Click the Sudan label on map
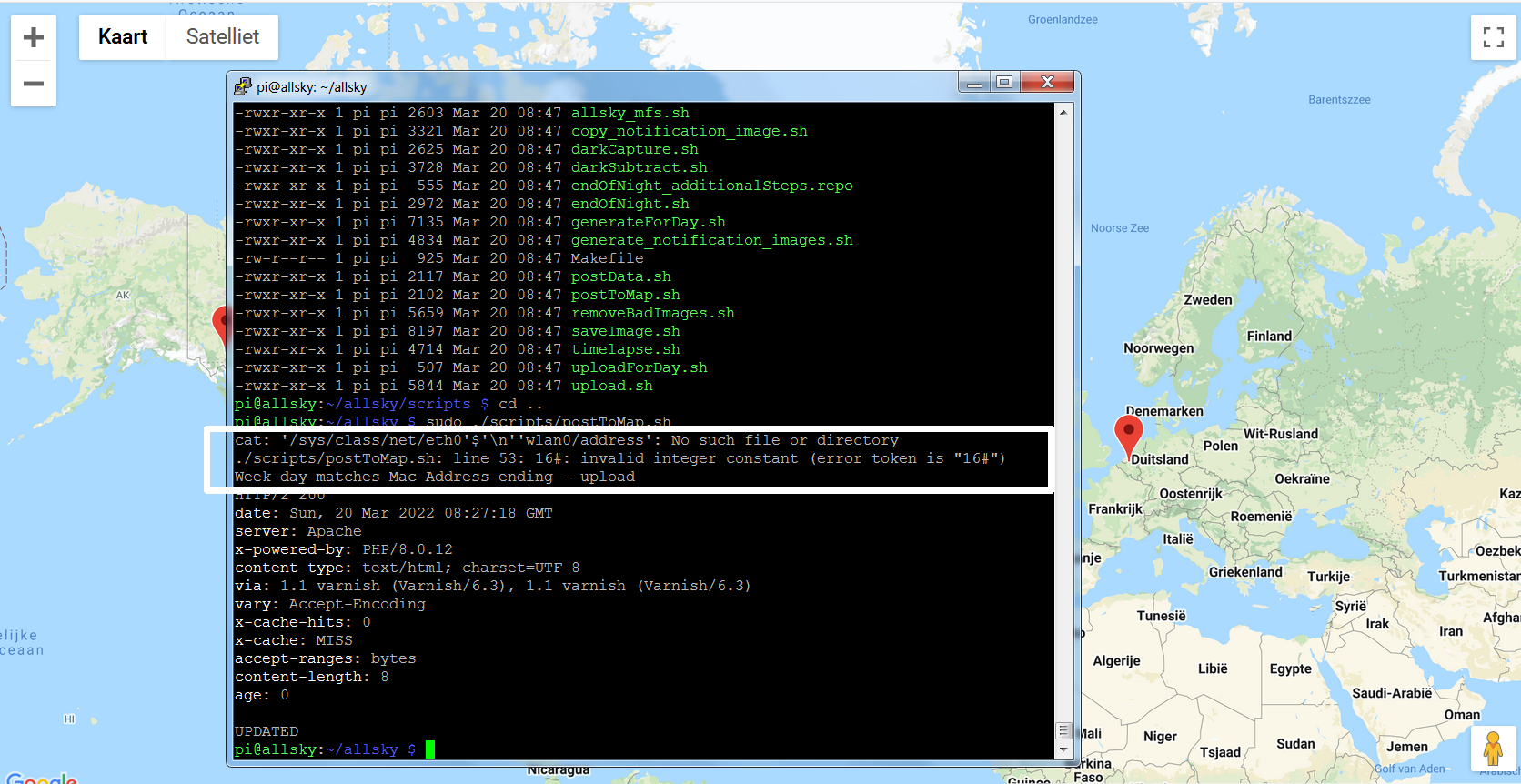The image size is (1521, 784). click(x=1295, y=744)
